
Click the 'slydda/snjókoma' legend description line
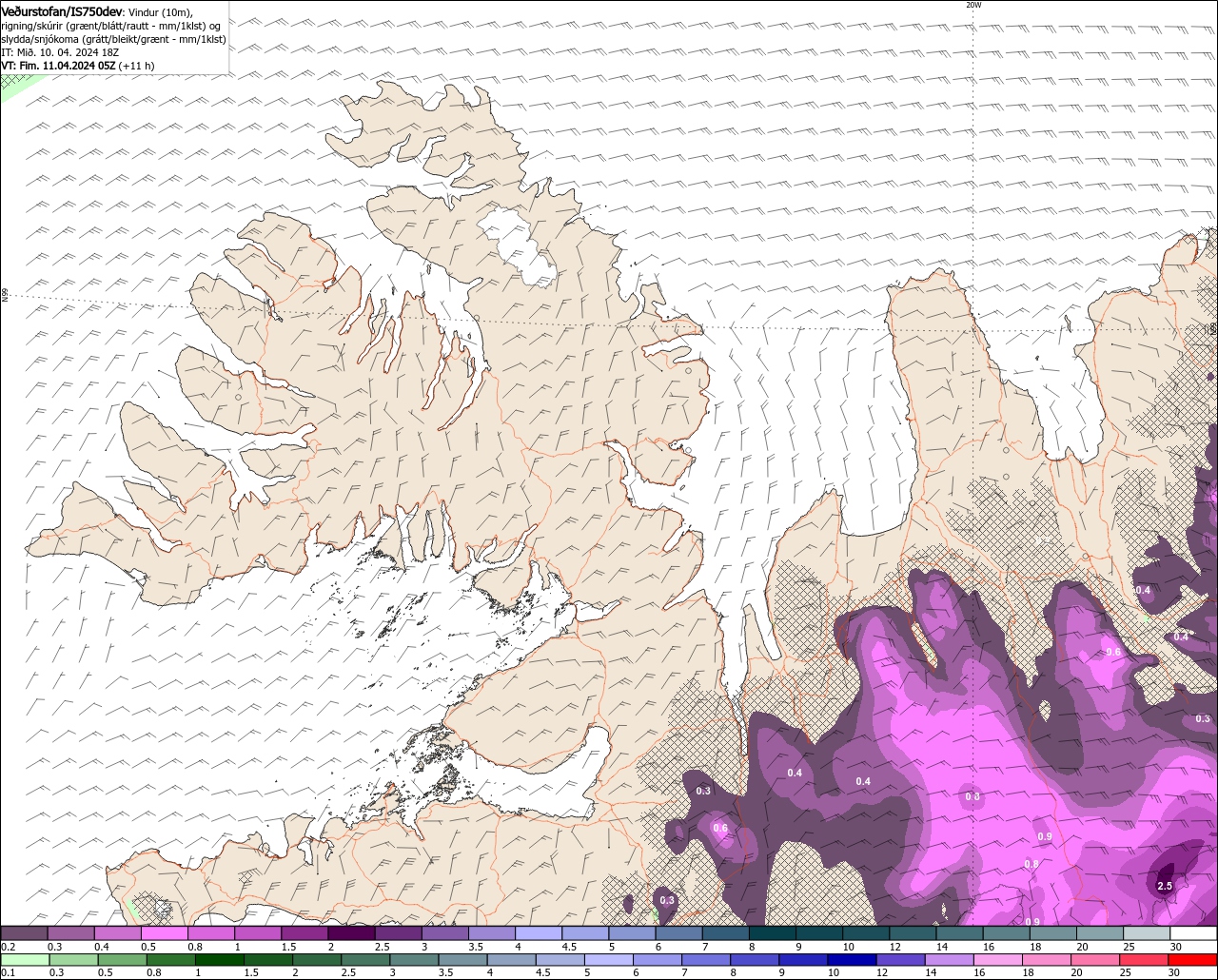[x=113, y=39]
